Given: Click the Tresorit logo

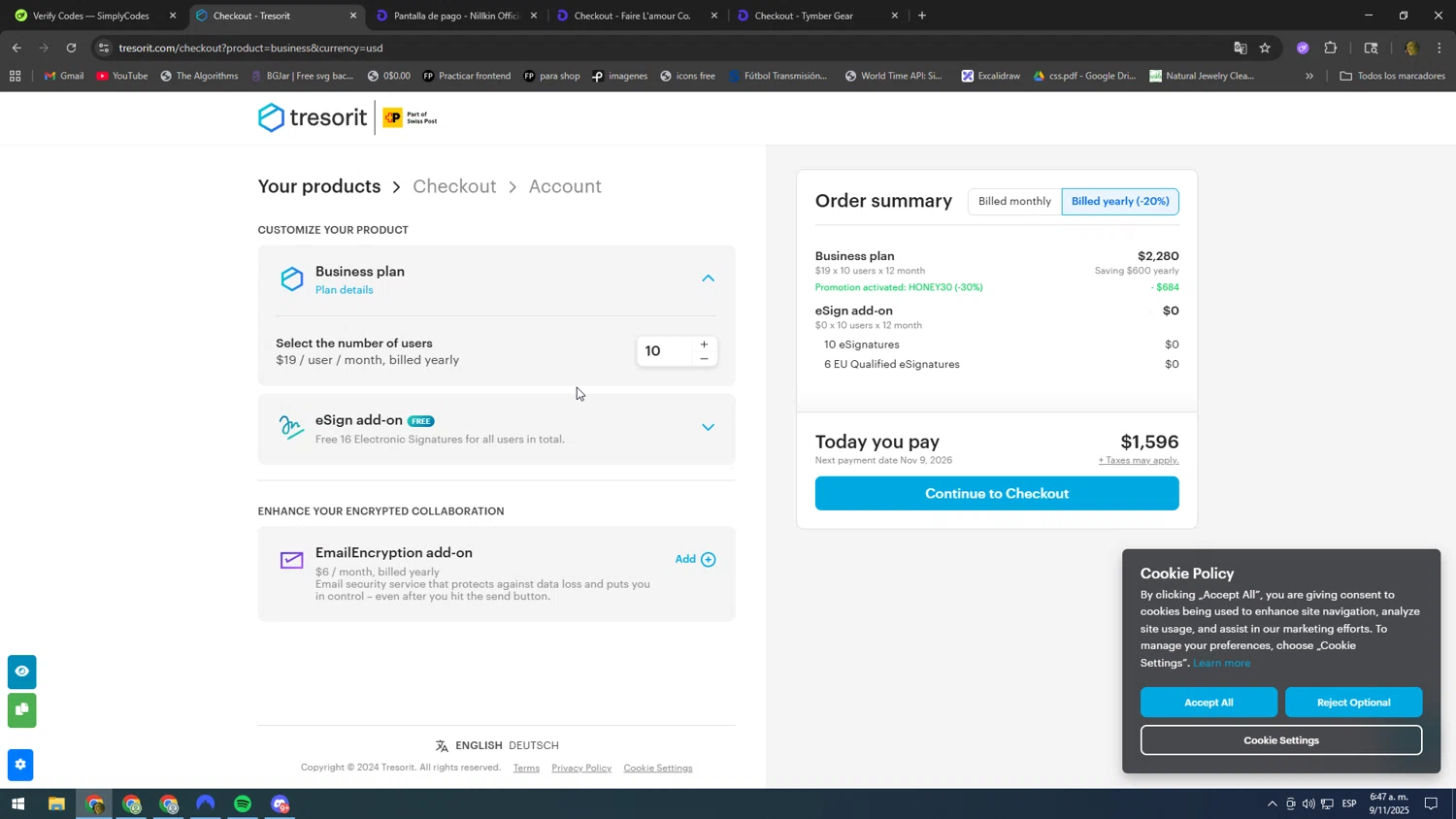Looking at the screenshot, I should click(313, 117).
